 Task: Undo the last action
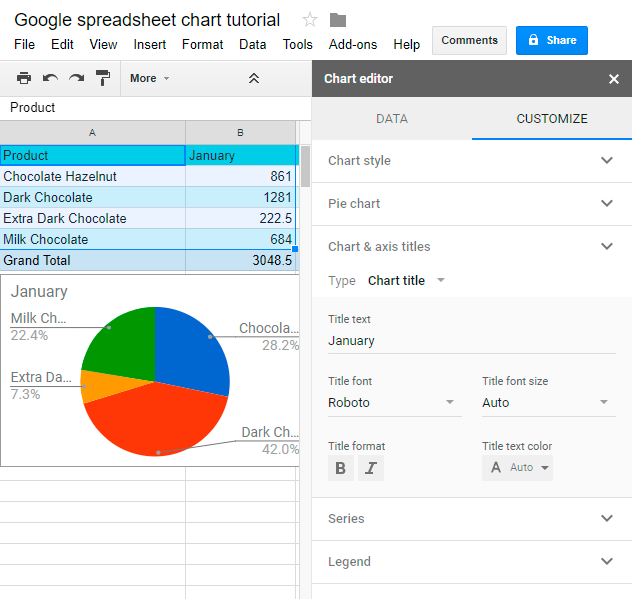(50, 78)
